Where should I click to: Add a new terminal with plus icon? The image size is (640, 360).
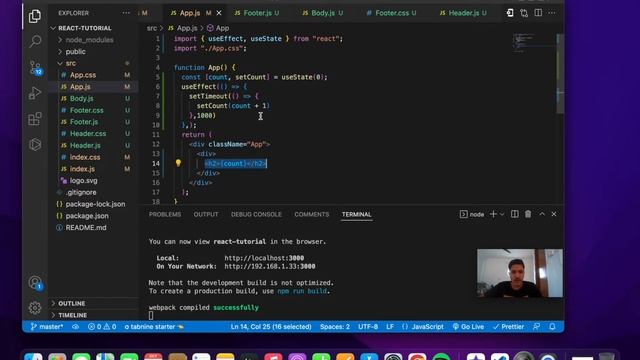493,214
